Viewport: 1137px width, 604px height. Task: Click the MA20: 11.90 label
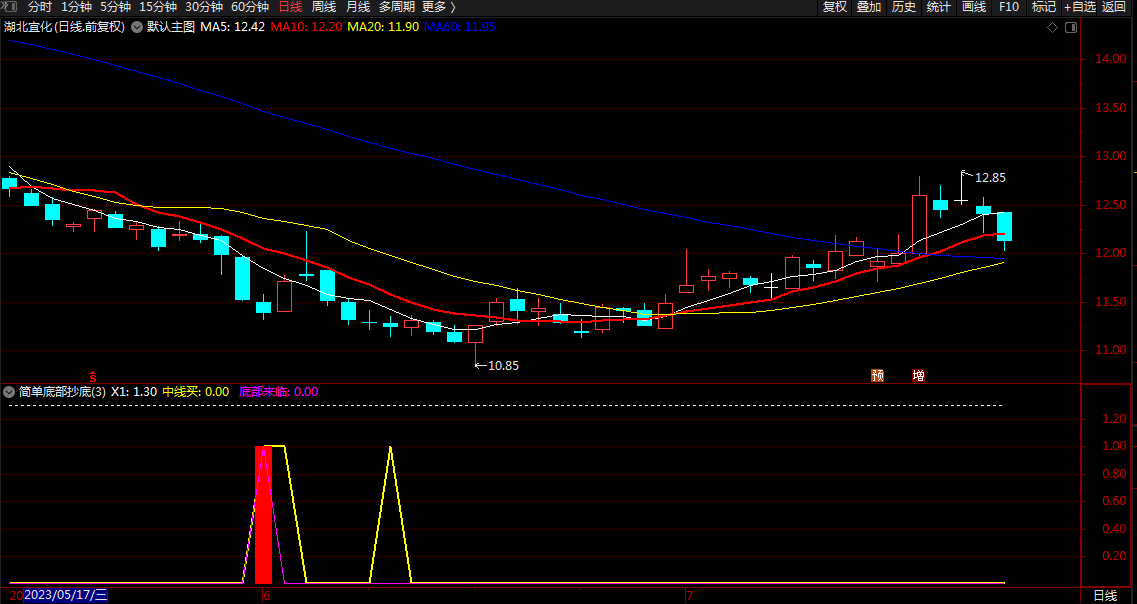click(383, 27)
